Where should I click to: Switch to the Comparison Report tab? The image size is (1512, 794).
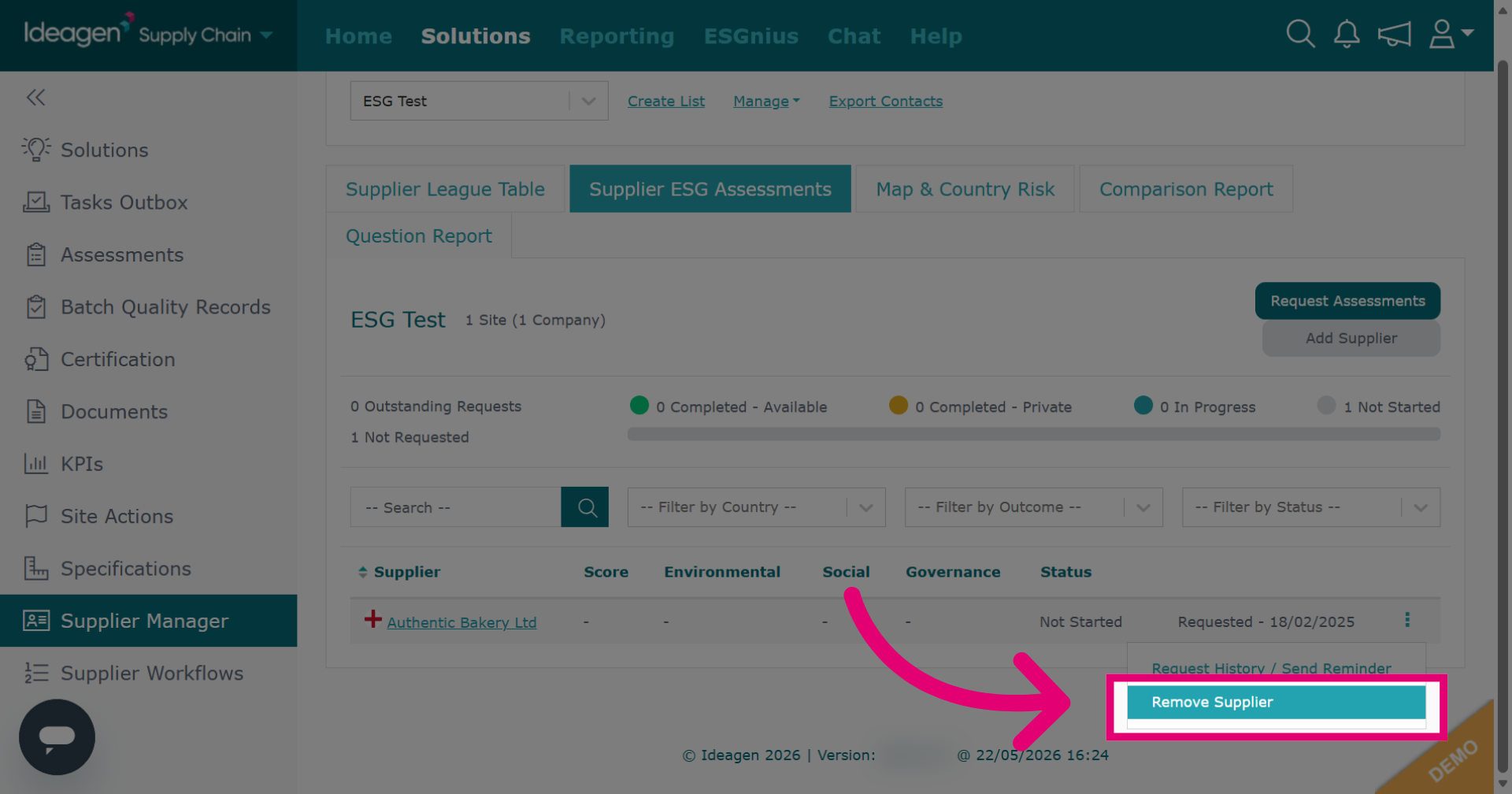1186,189
